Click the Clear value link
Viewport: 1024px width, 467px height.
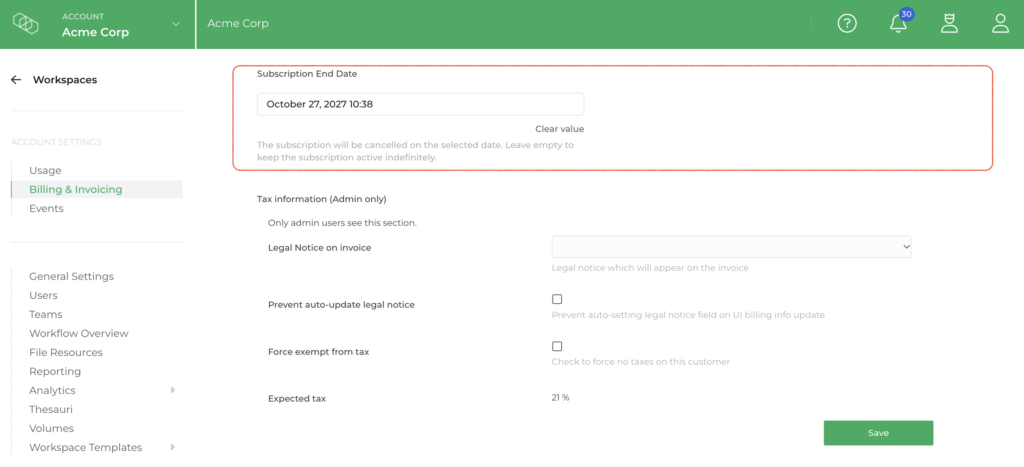[x=560, y=129]
